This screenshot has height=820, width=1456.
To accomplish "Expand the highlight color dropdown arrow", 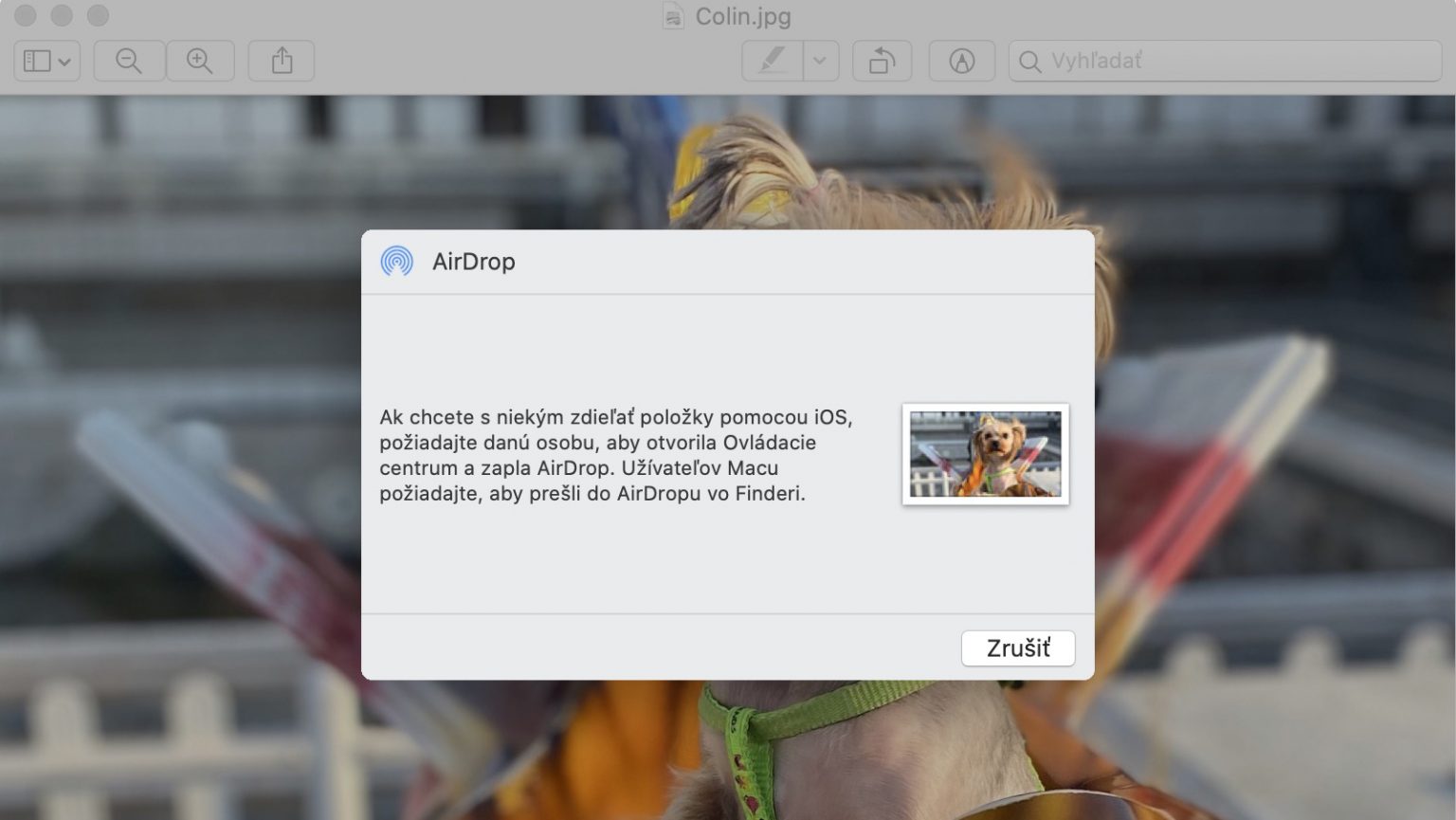I will [x=821, y=61].
